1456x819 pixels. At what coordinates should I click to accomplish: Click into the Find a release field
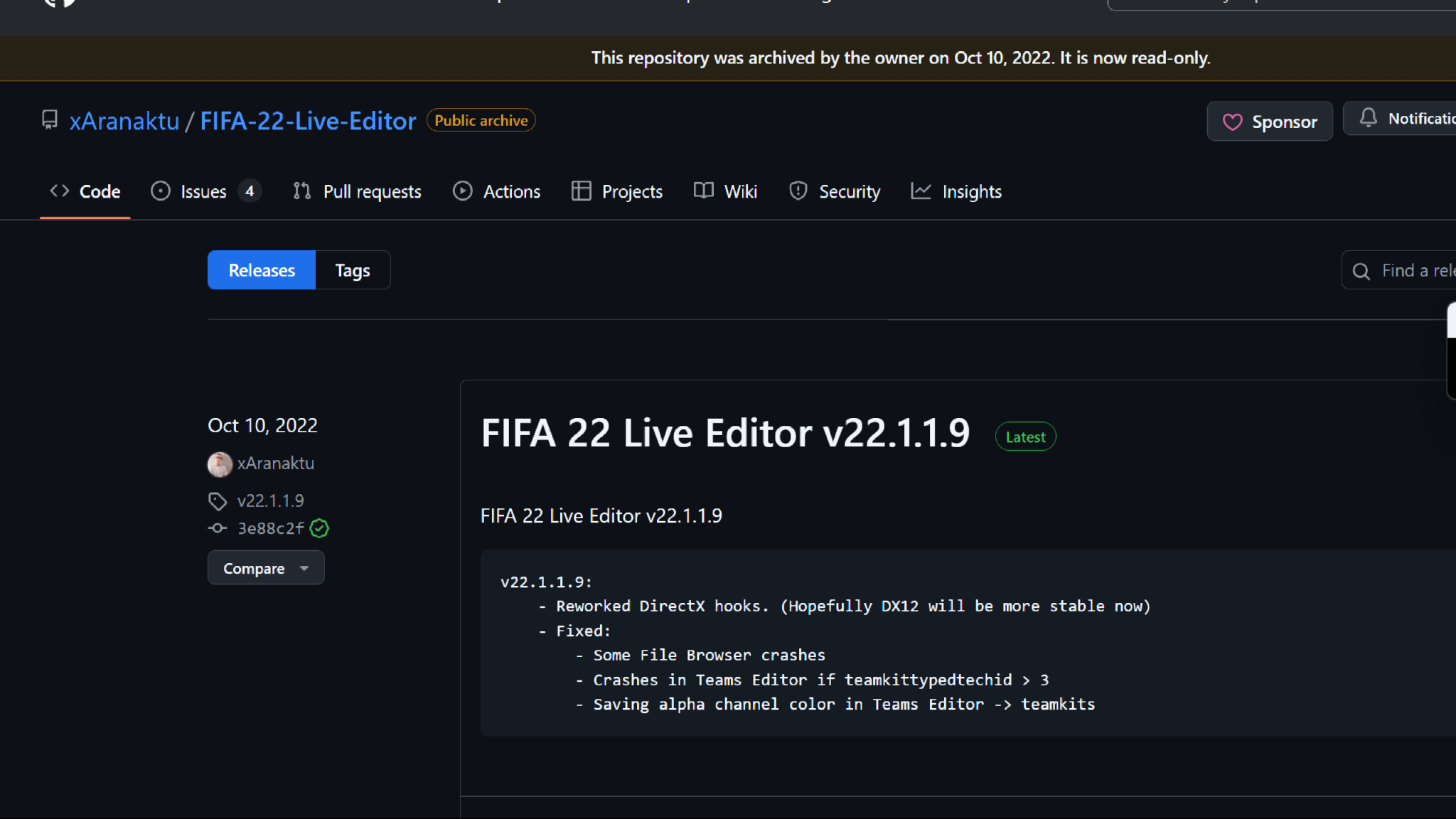(x=1399, y=270)
